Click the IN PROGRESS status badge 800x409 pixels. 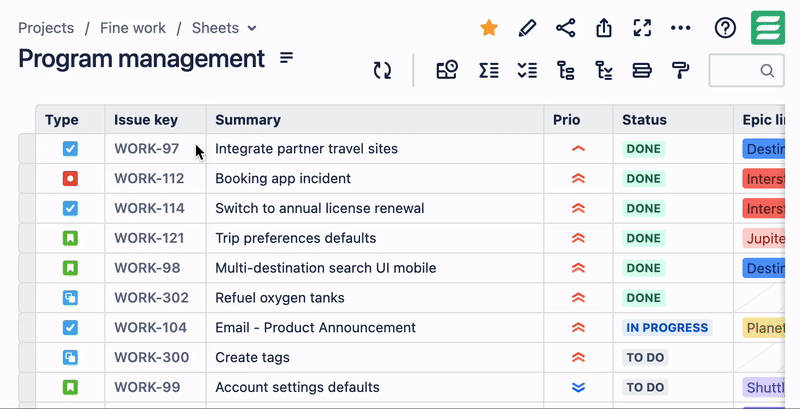pyautogui.click(x=666, y=328)
